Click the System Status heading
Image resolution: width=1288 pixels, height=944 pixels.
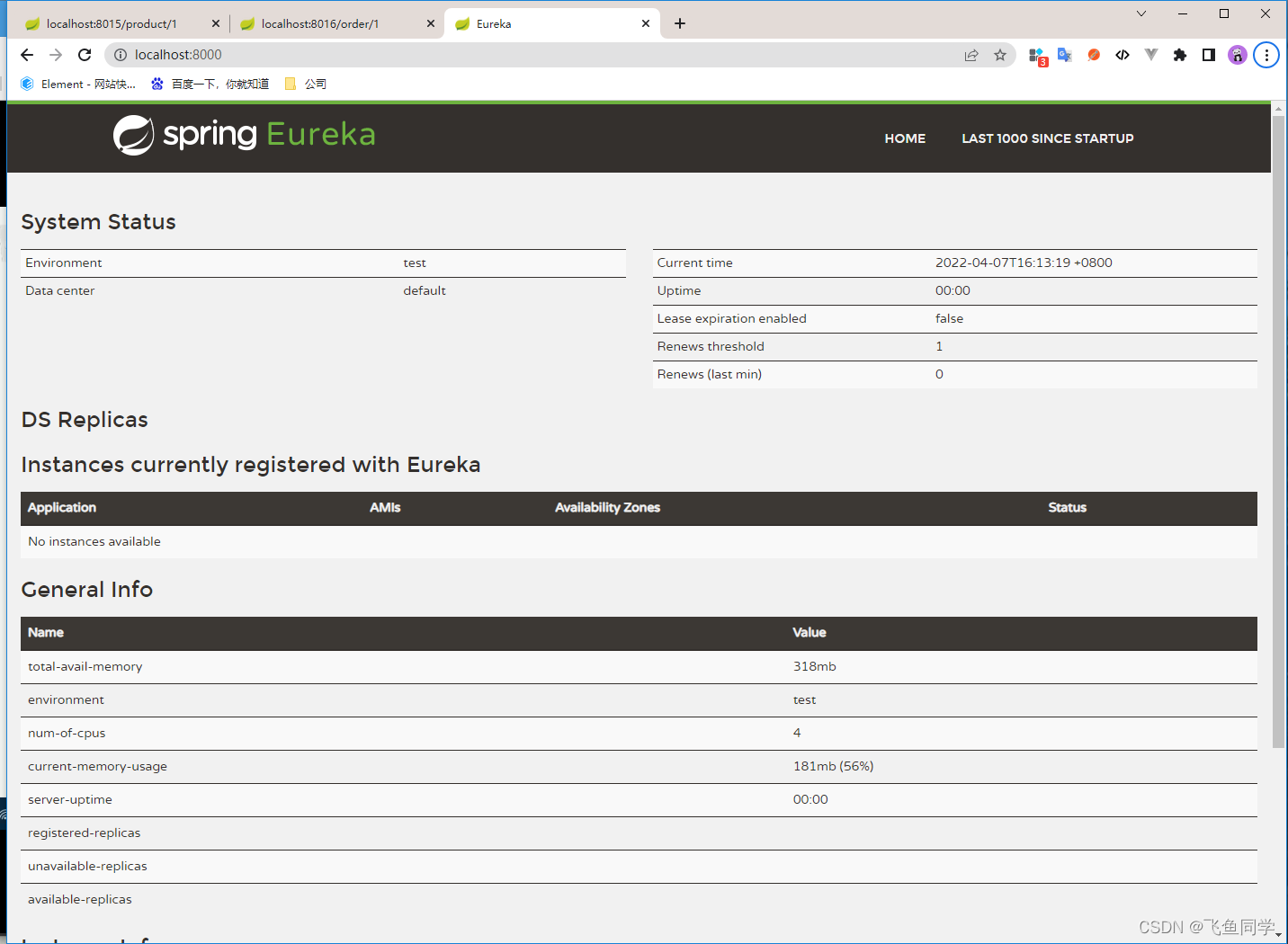[99, 222]
